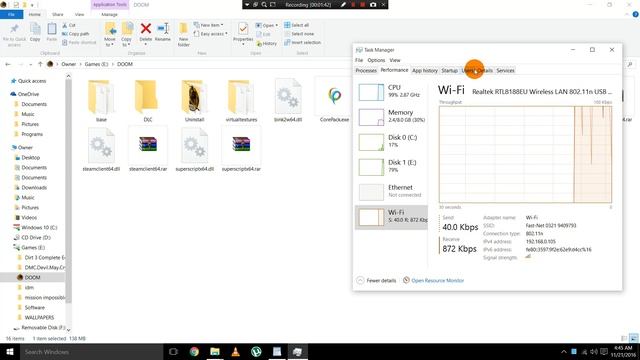
Task: Expand the Move to dropdown
Action: pyautogui.click(x=110, y=42)
